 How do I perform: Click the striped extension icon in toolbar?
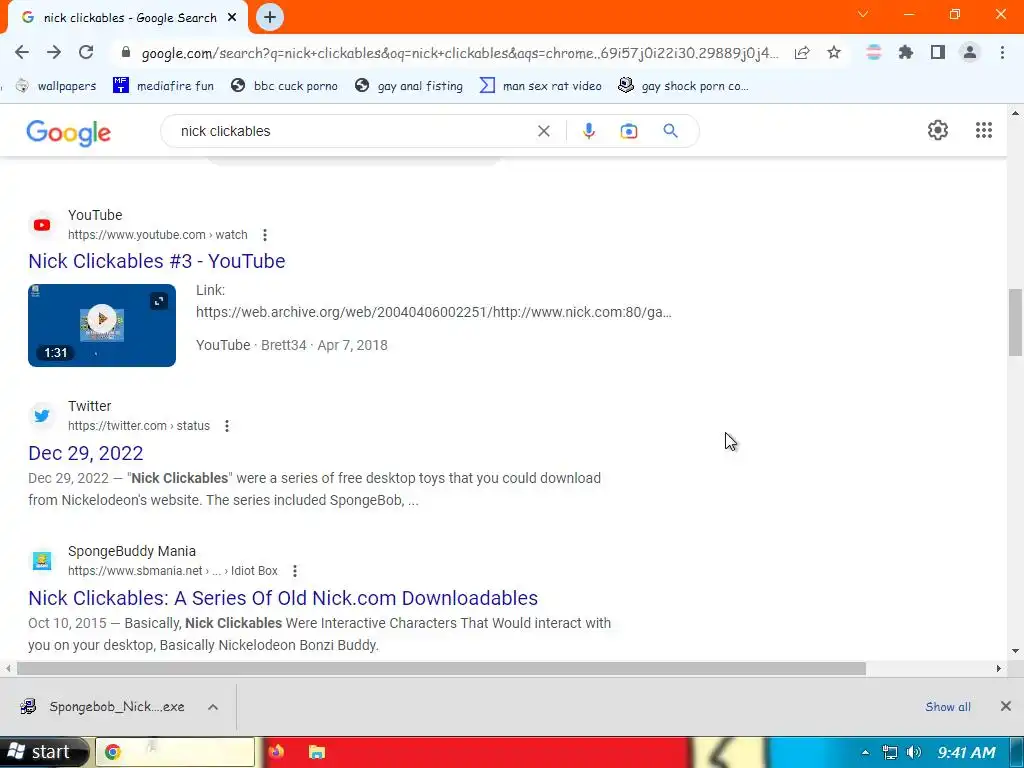[873, 52]
